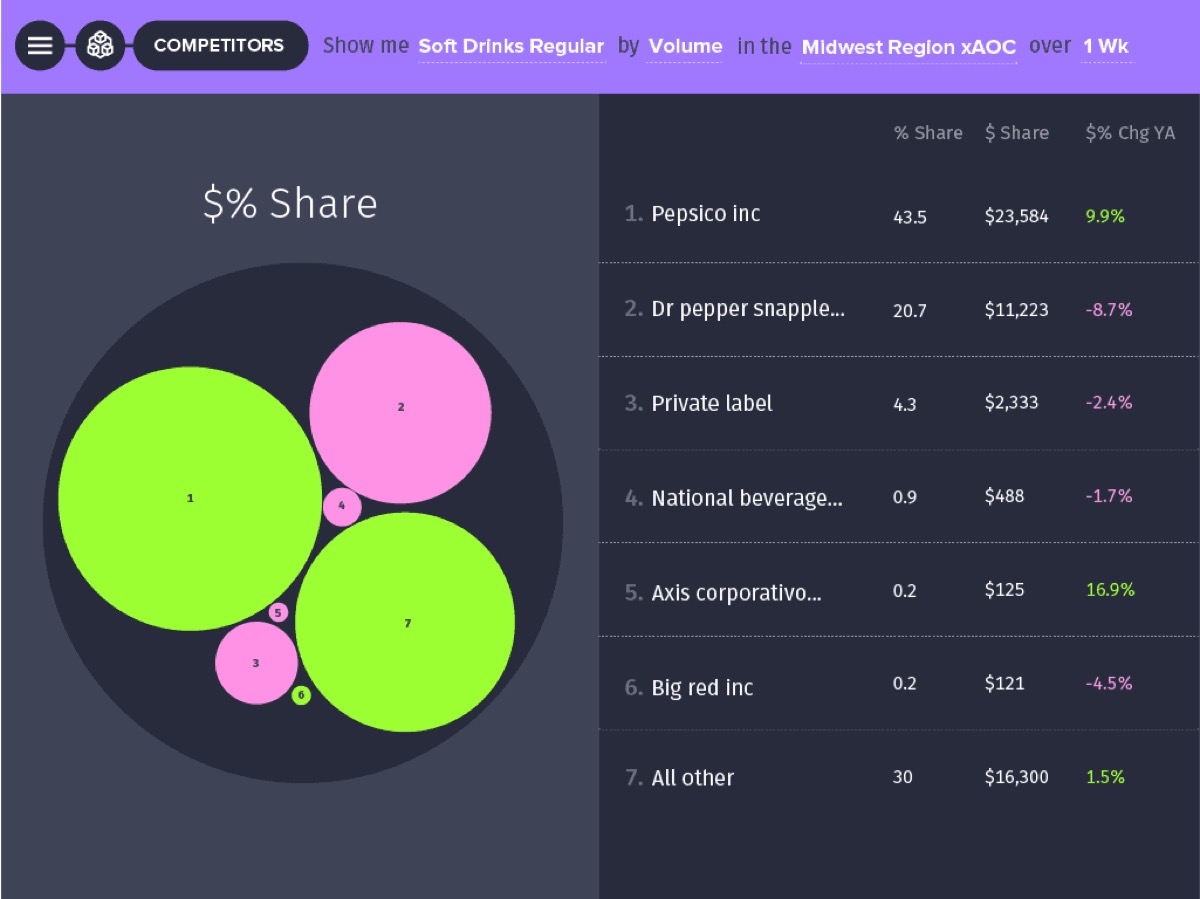1200x899 pixels.
Task: Adjust the 1 Wk time period selector
Action: coord(1106,46)
